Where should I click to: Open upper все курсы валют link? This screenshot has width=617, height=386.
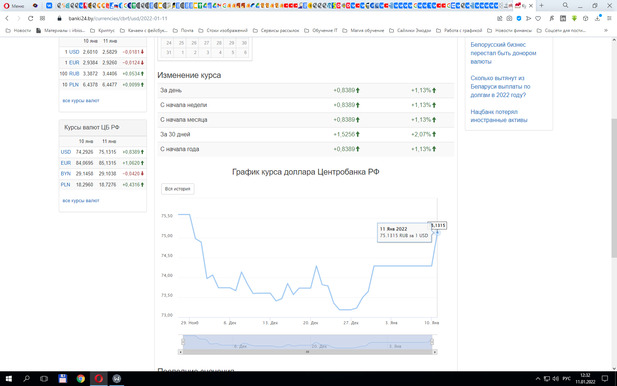(81, 101)
